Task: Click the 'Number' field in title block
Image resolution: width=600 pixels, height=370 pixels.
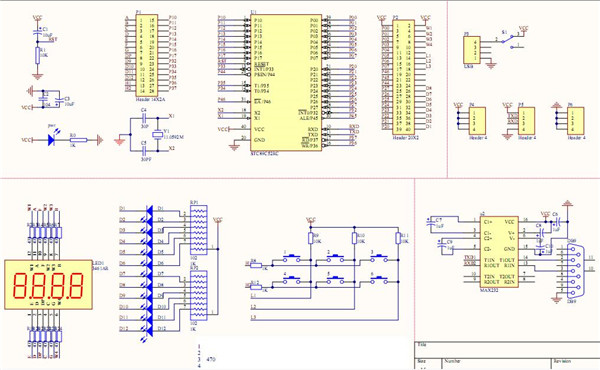Action: tap(452, 361)
